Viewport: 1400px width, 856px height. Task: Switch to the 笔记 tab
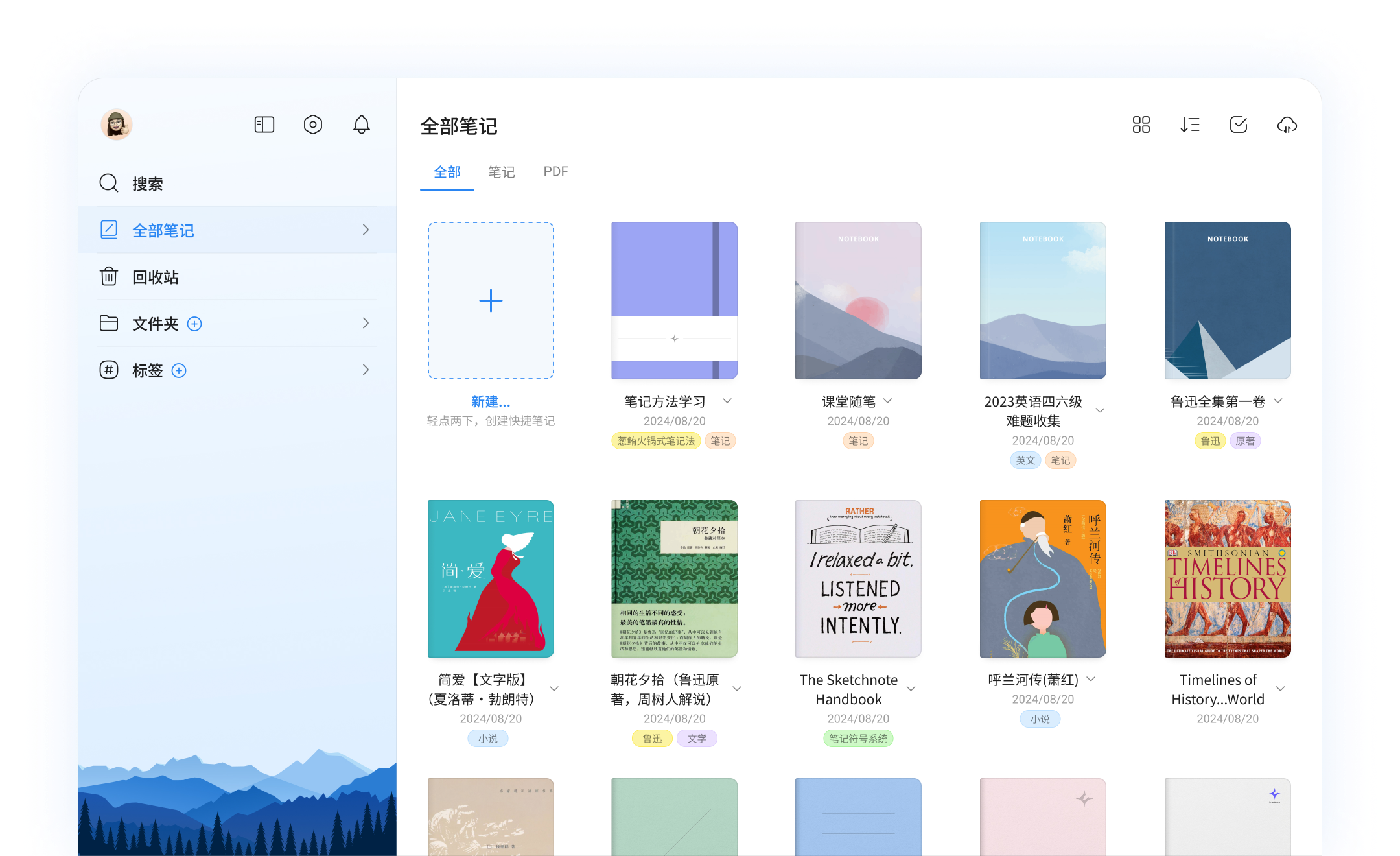[x=501, y=171]
